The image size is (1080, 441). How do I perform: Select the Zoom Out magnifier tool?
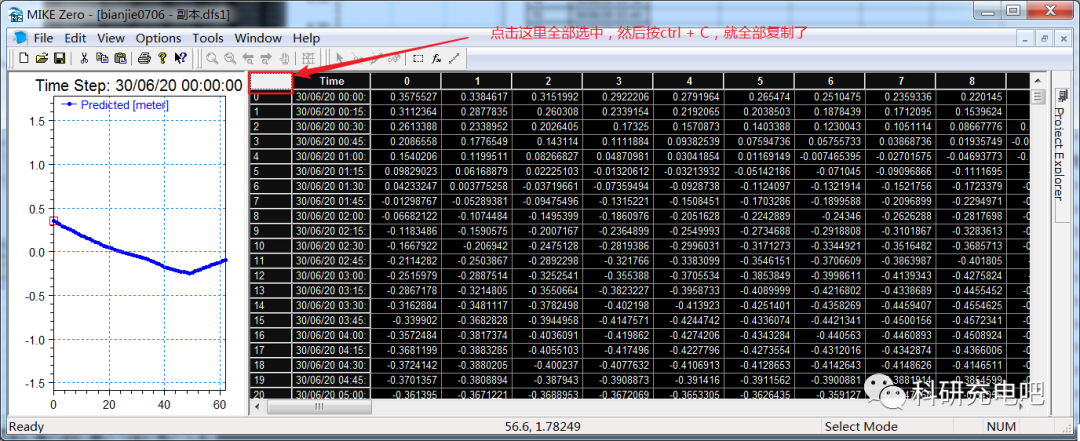point(230,59)
